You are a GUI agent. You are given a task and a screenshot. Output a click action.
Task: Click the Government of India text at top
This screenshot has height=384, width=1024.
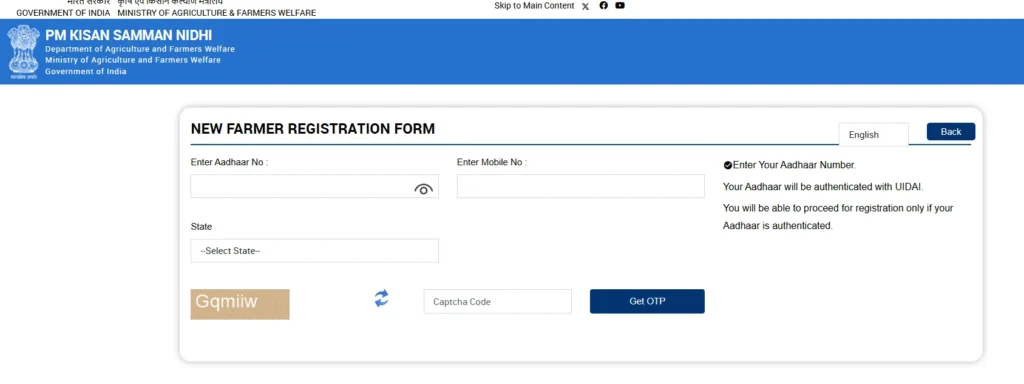pos(63,13)
